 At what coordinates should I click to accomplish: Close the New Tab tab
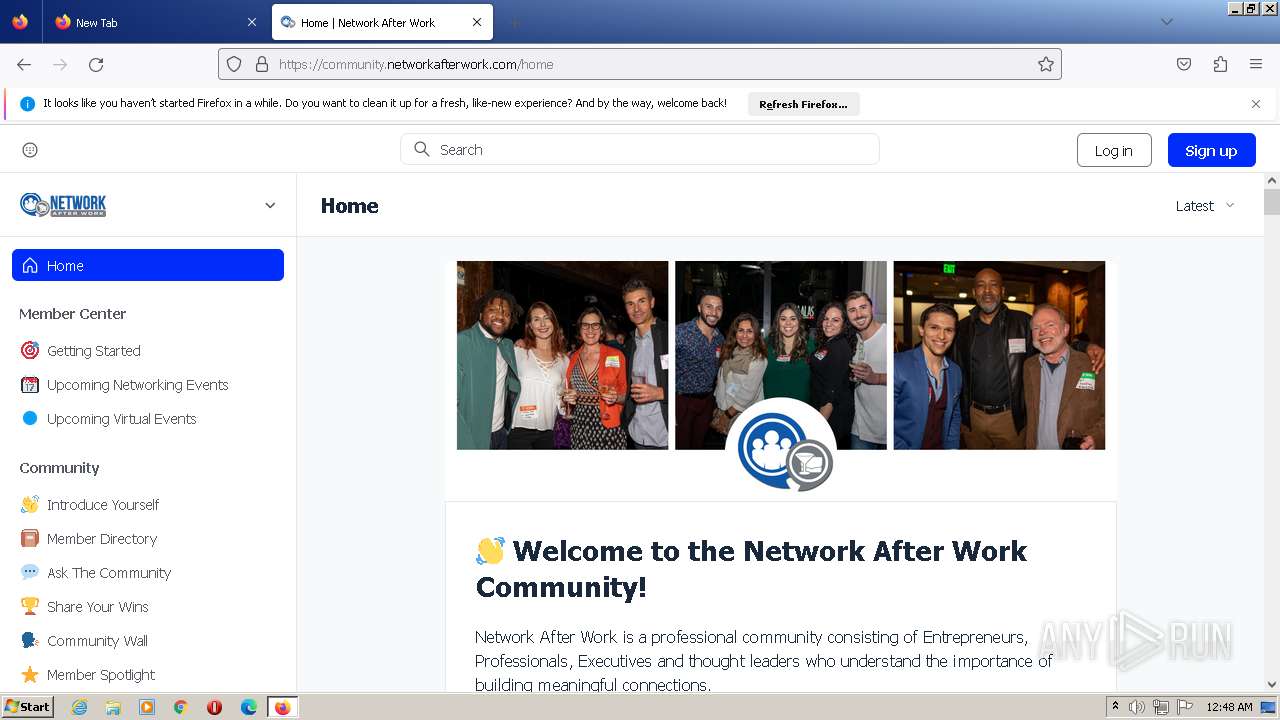click(252, 22)
